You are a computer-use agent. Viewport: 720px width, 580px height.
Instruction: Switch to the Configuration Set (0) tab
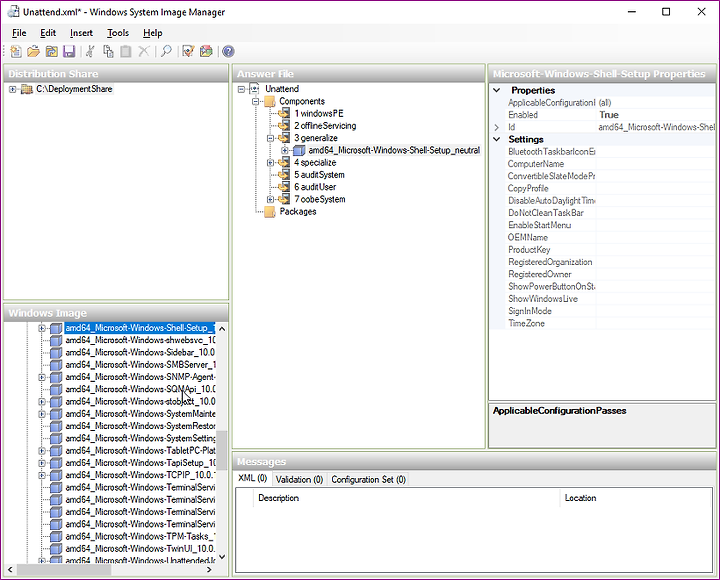pos(369,480)
